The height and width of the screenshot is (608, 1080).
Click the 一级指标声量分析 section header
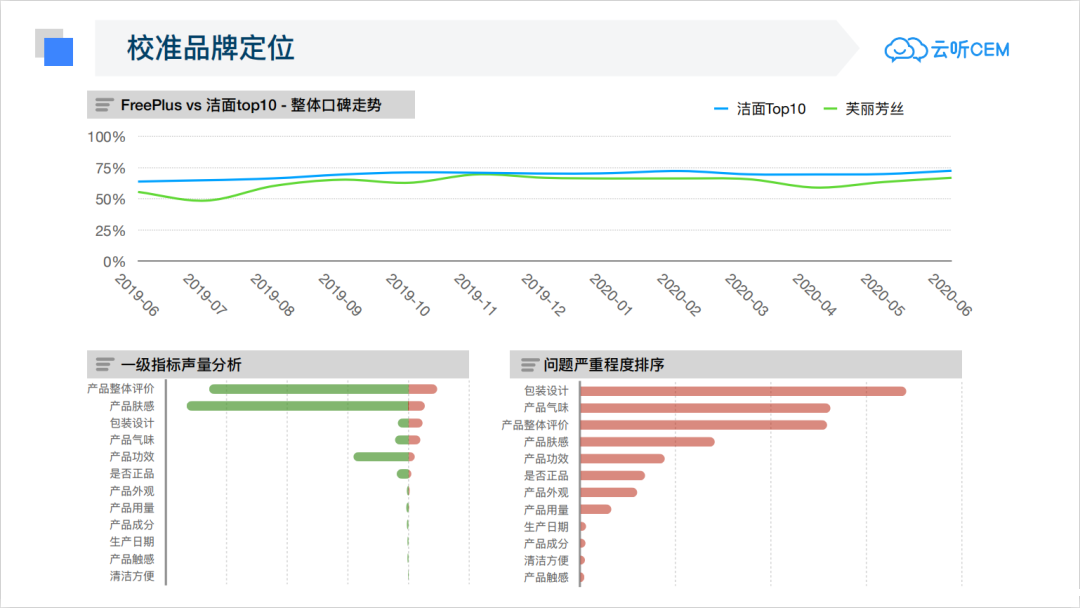(x=181, y=365)
